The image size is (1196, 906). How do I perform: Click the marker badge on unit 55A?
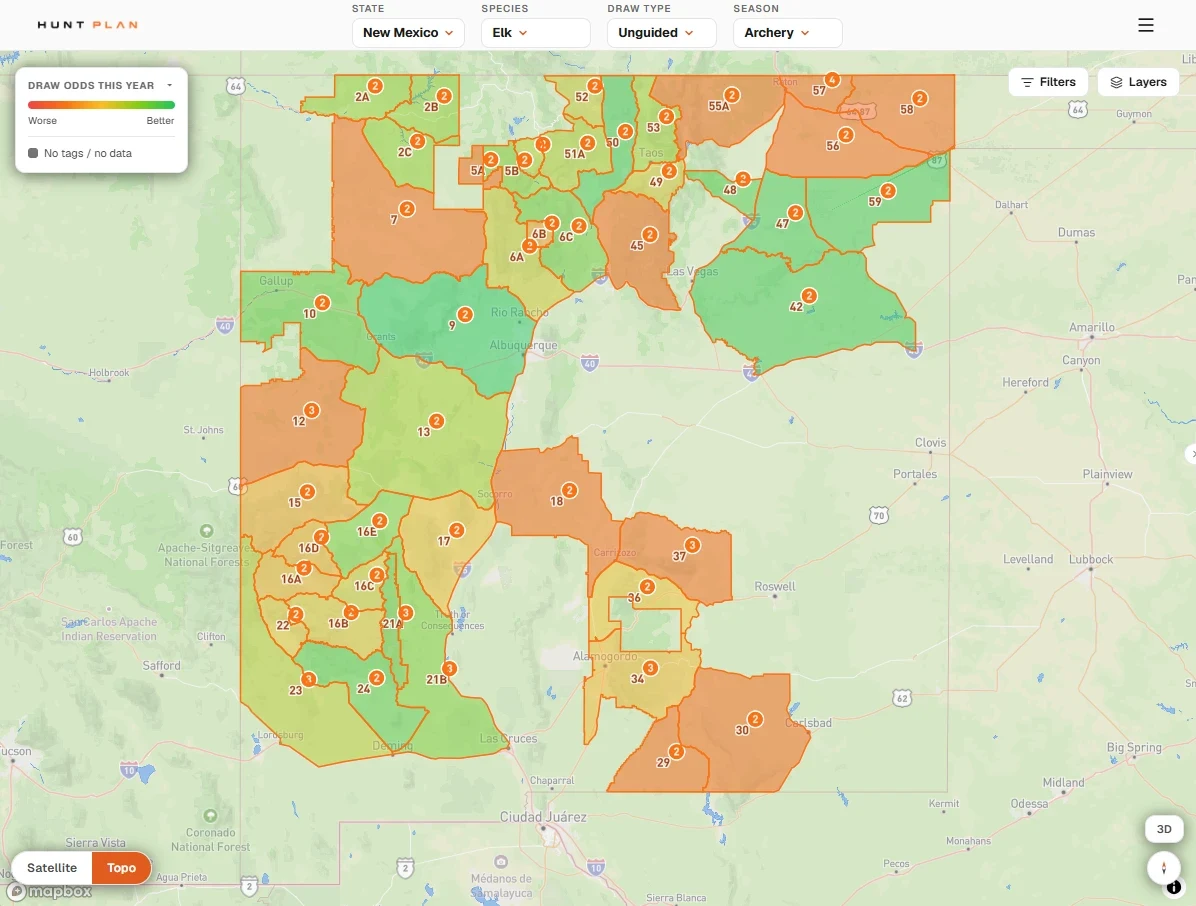click(732, 95)
